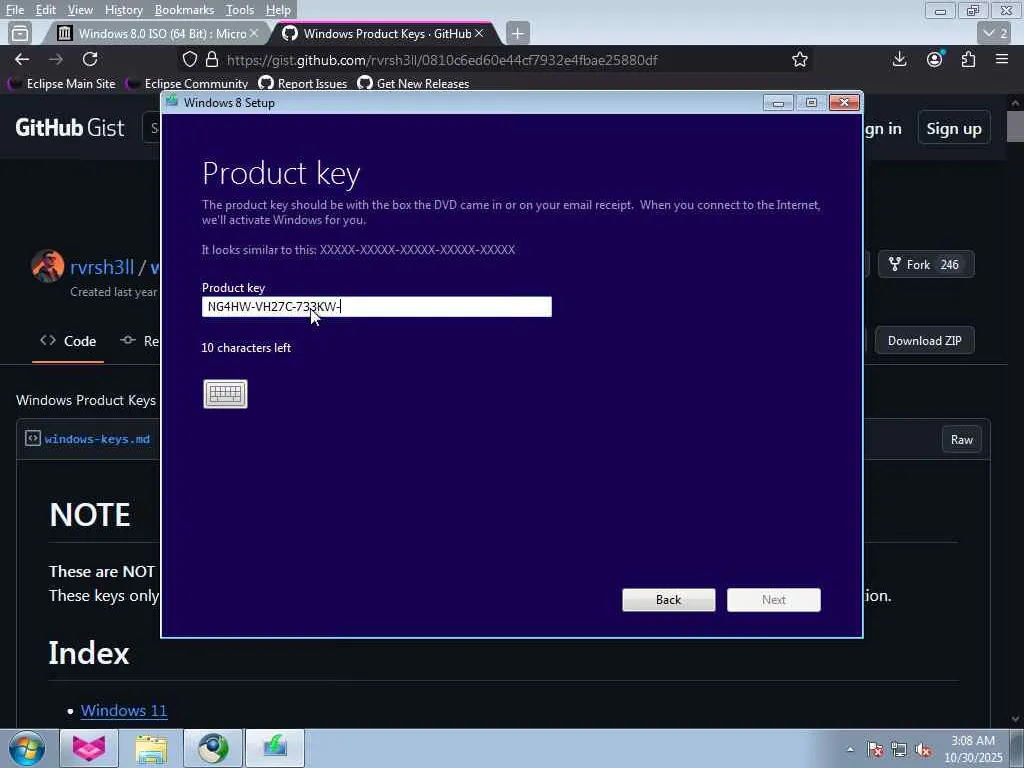Click the browser back arrow

22,59
